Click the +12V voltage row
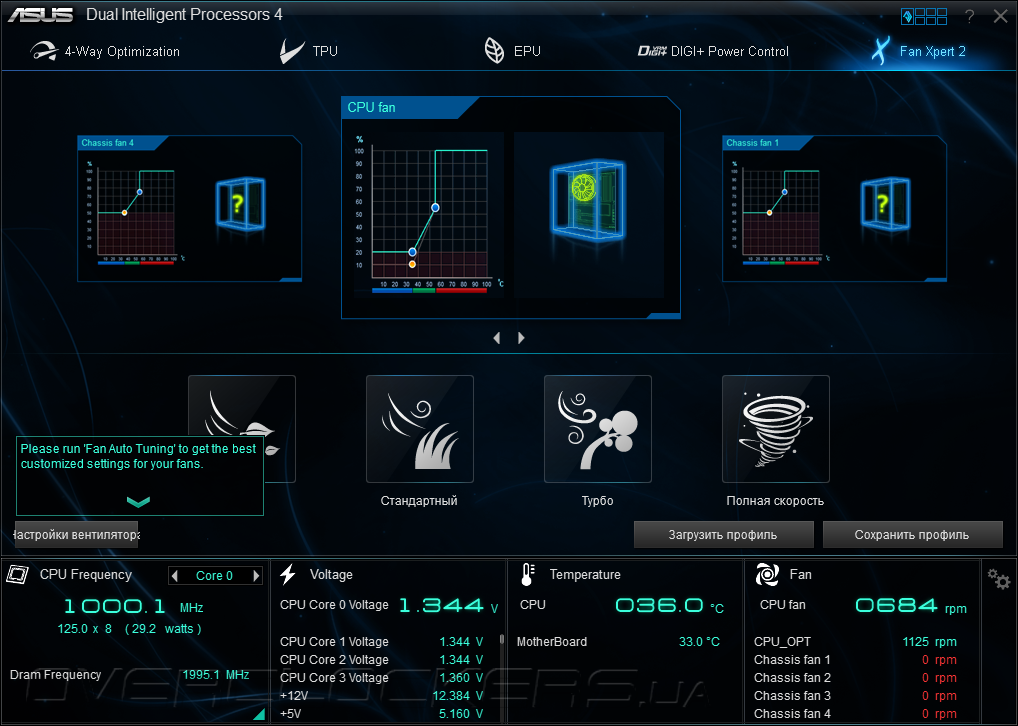 click(x=382, y=695)
